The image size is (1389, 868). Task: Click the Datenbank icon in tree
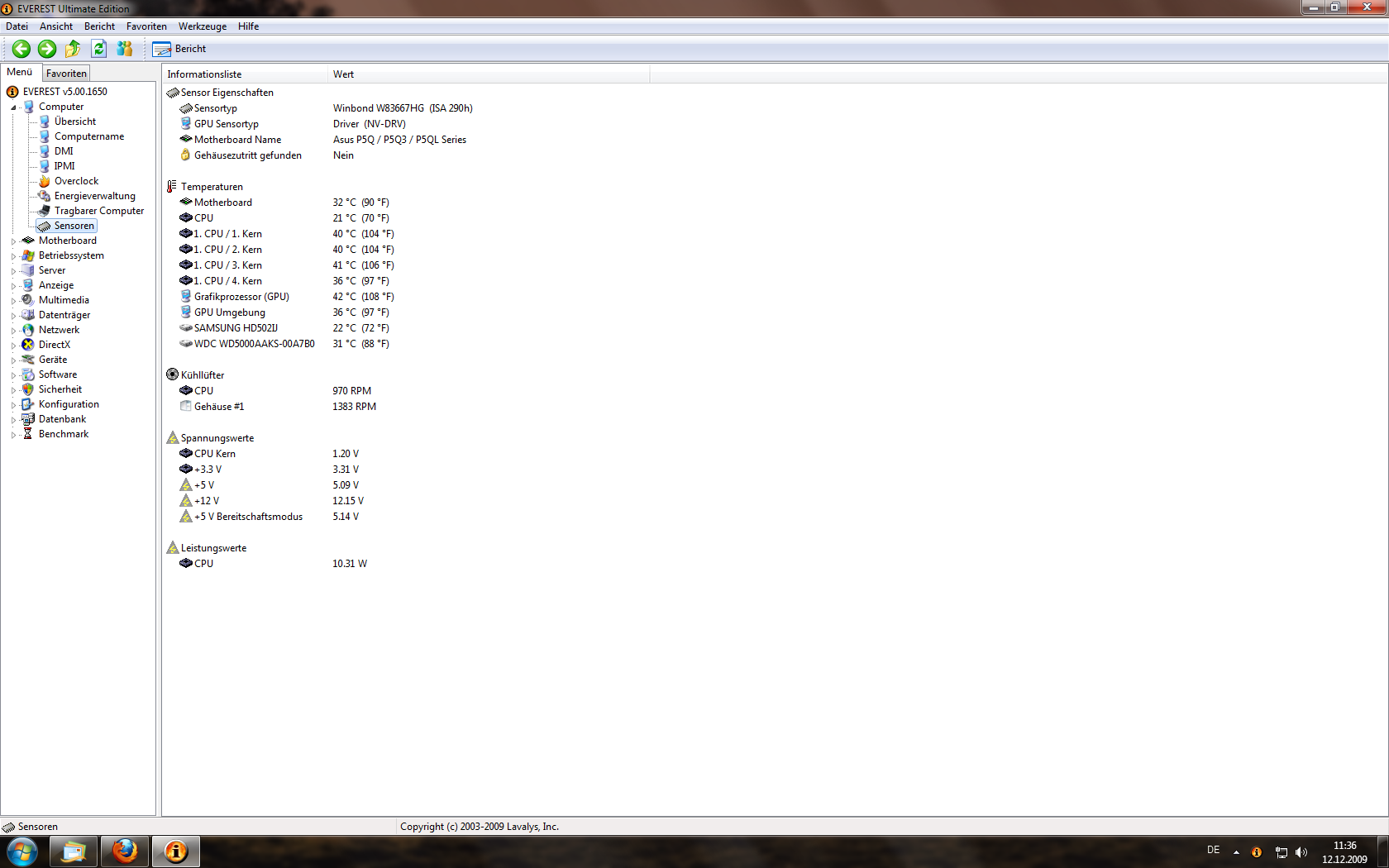(x=28, y=419)
